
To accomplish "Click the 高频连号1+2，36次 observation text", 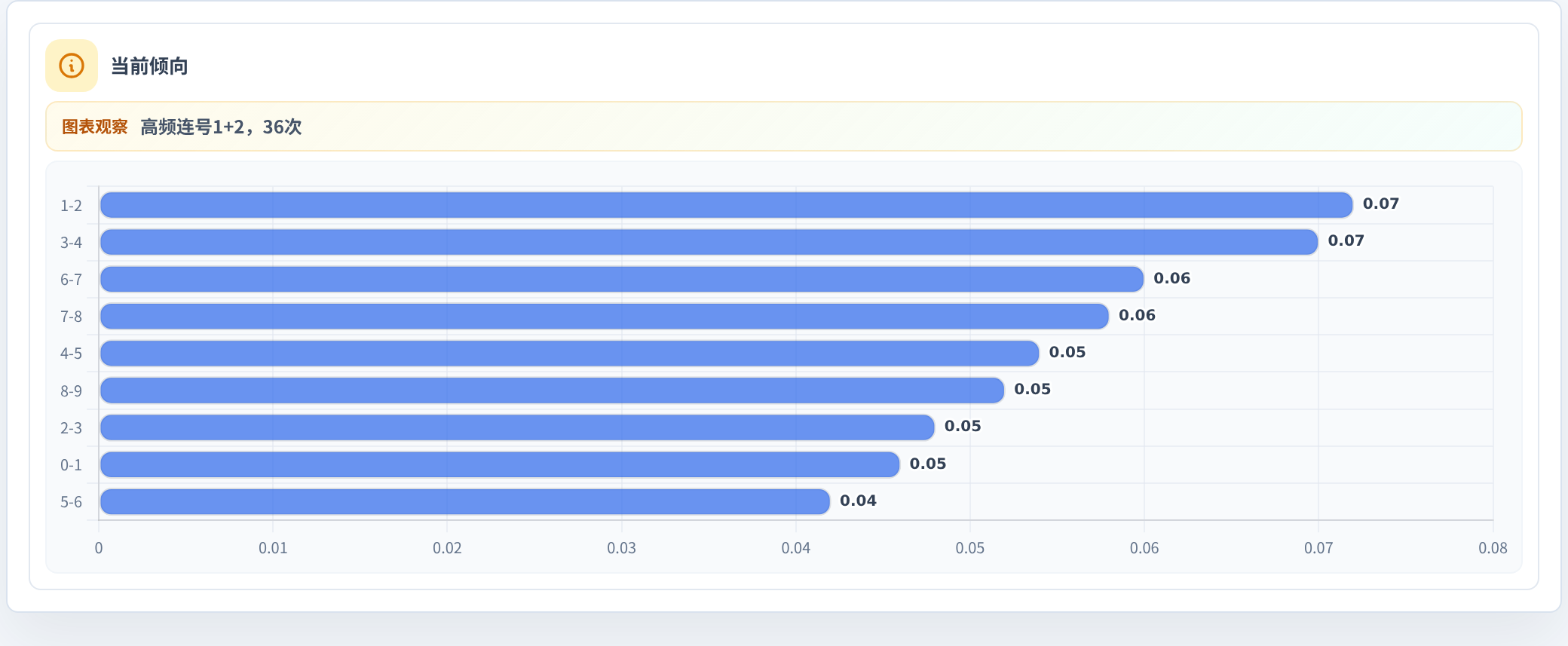I will coord(221,127).
